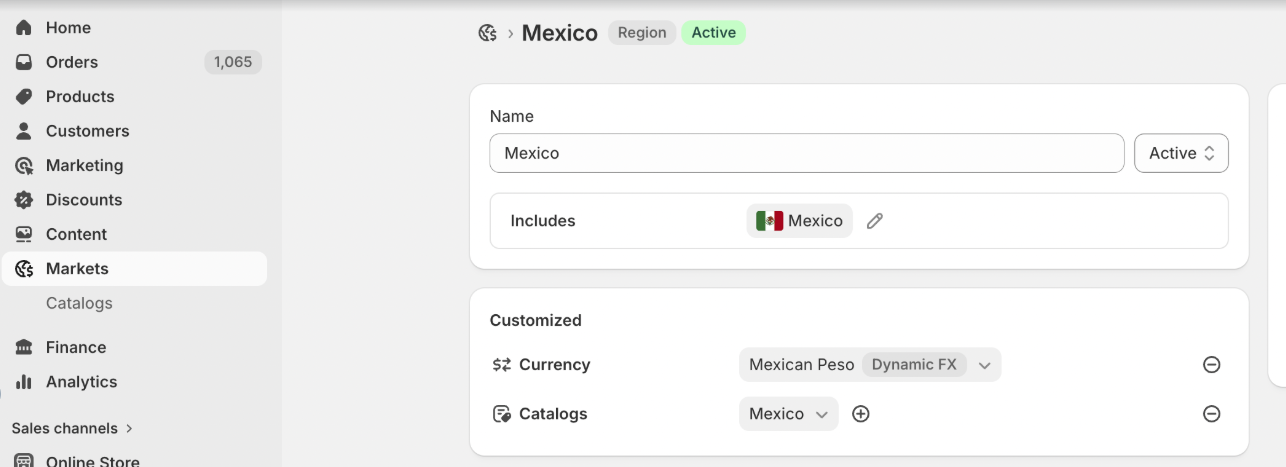Click the Markets breadcrumb globe icon

(x=488, y=33)
